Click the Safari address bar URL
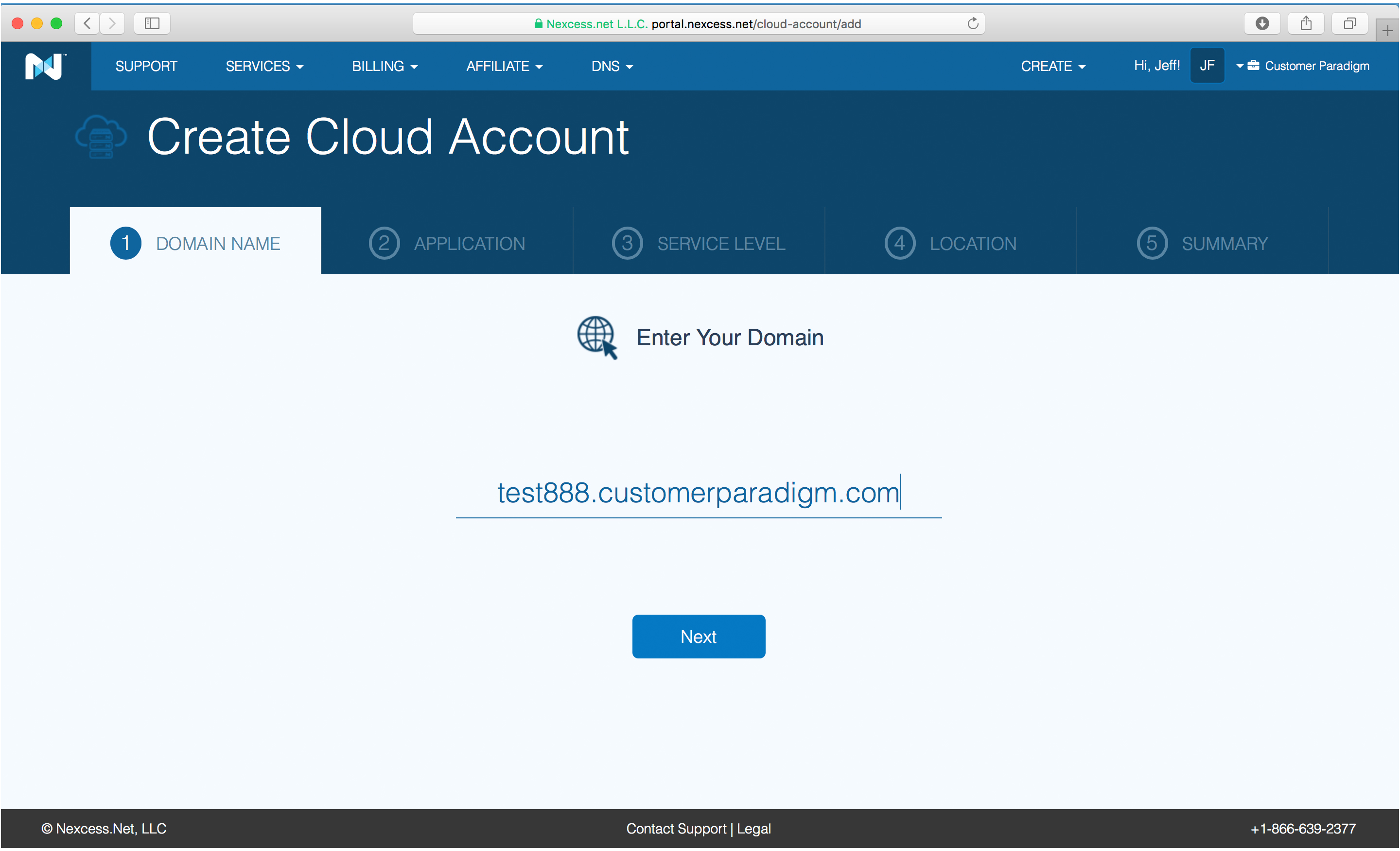 tap(698, 23)
